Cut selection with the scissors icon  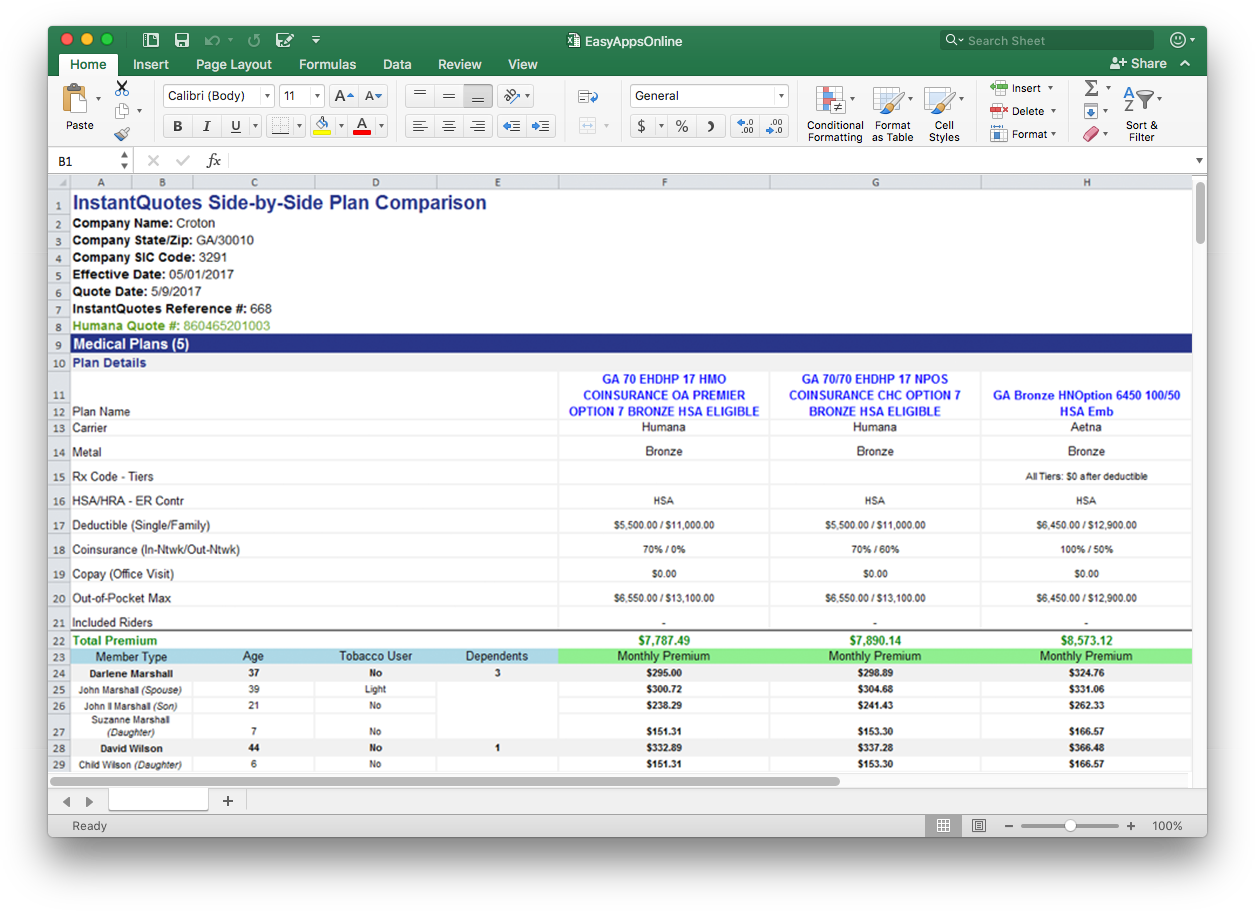pyautogui.click(x=122, y=88)
